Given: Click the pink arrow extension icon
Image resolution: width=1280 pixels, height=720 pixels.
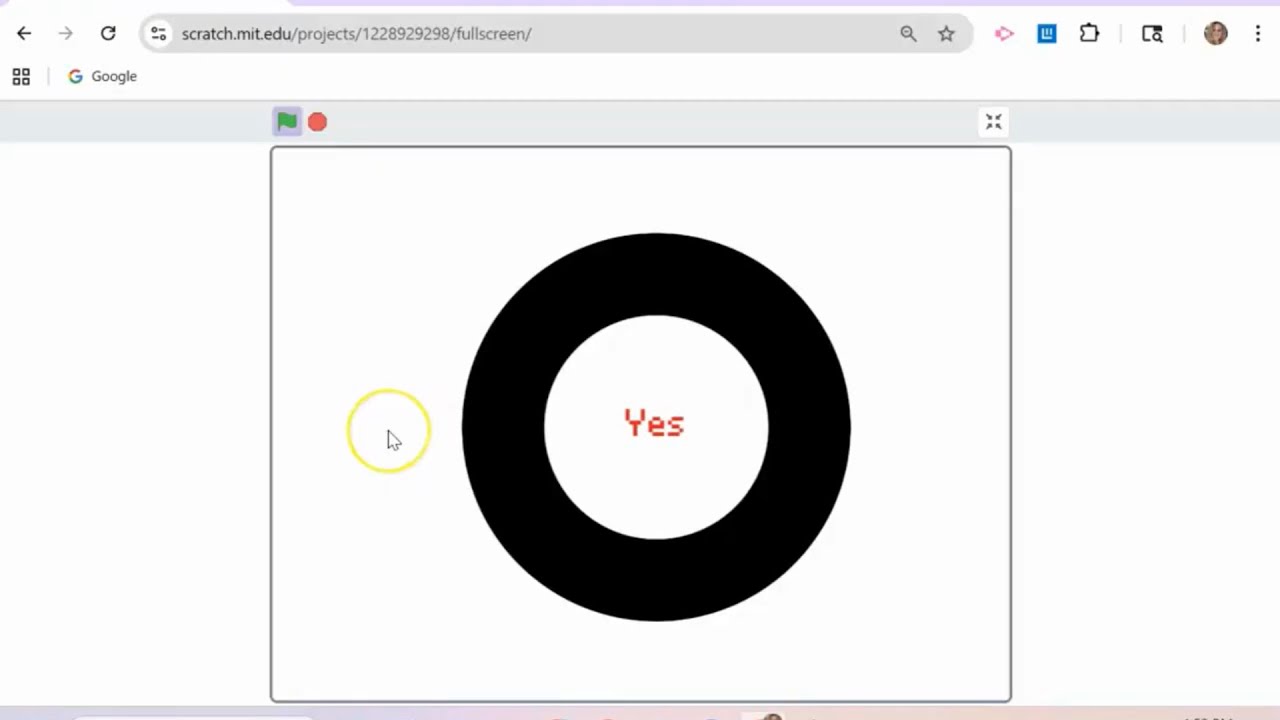Looking at the screenshot, I should [x=1004, y=34].
